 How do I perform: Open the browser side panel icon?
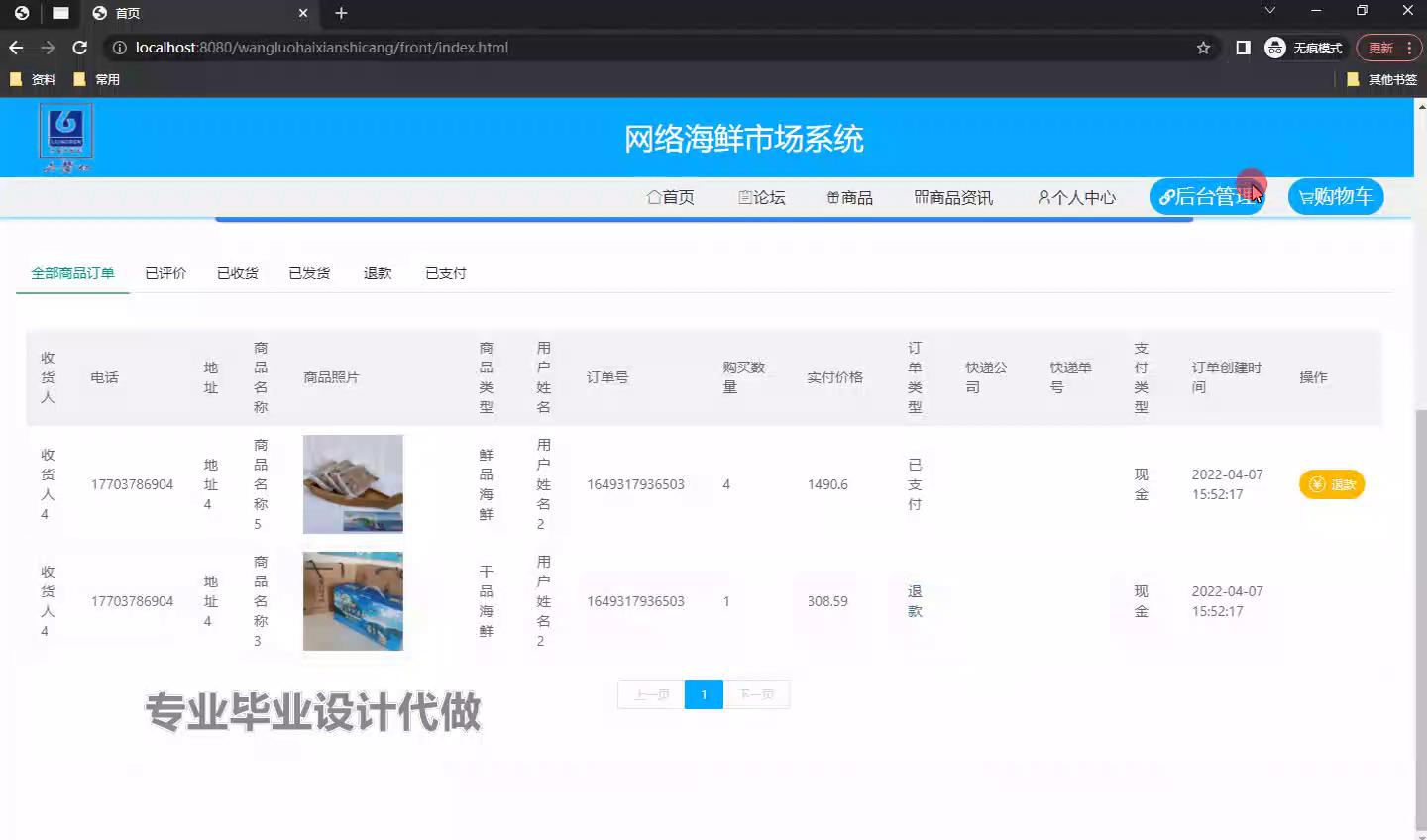[1243, 48]
